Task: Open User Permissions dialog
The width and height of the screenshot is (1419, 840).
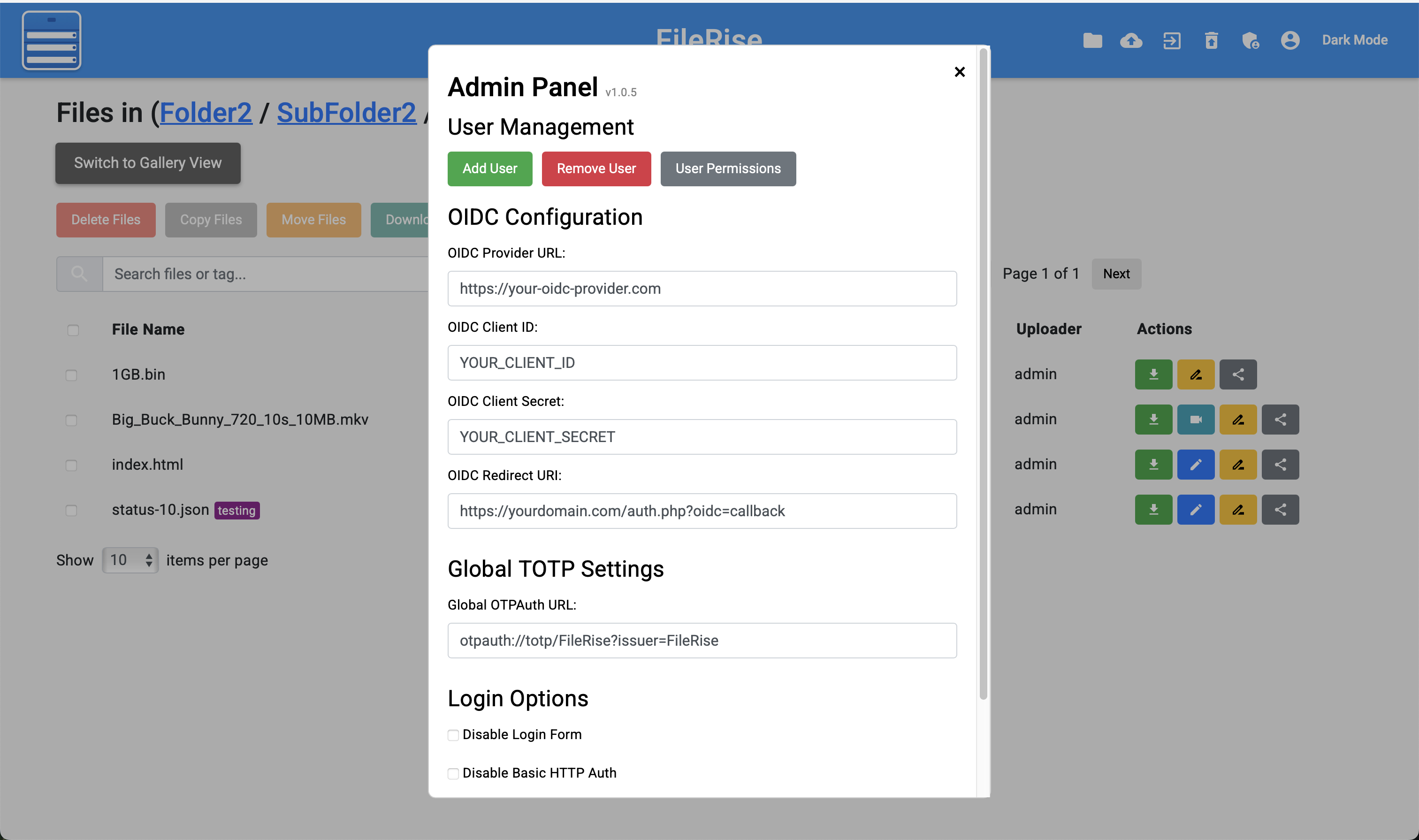Action: (727, 168)
